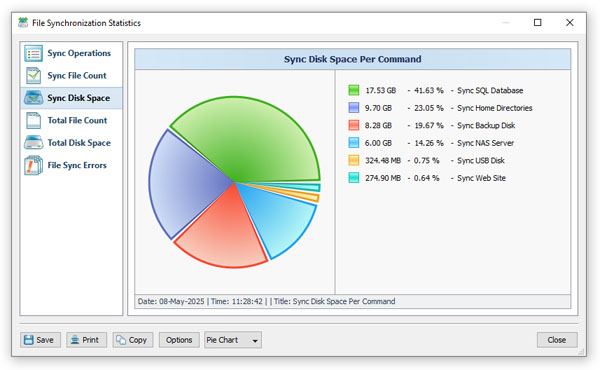
Task: Click the '324.48 MB' size value
Action: (x=383, y=160)
